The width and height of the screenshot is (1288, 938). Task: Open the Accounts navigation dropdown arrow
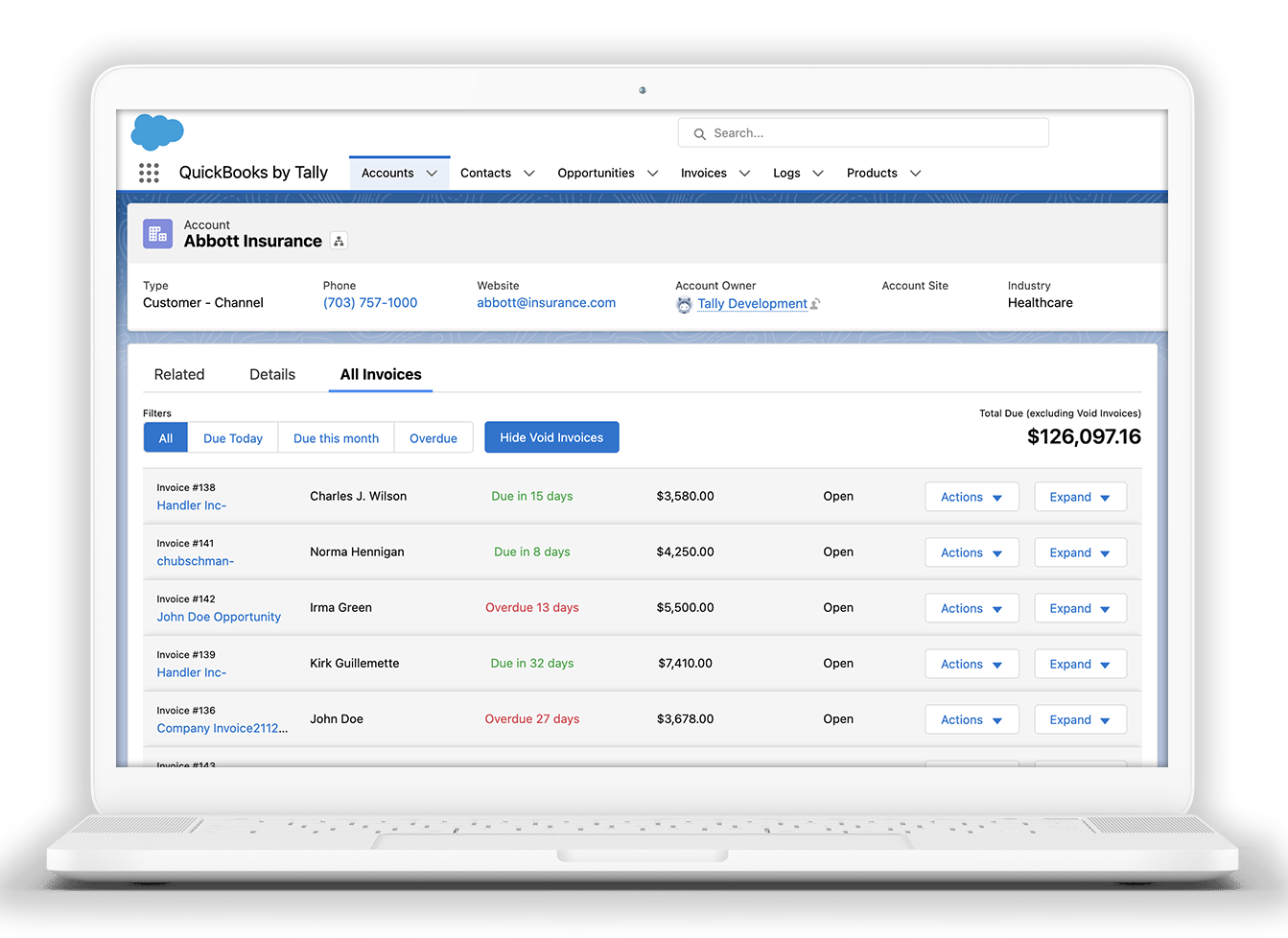(x=430, y=173)
